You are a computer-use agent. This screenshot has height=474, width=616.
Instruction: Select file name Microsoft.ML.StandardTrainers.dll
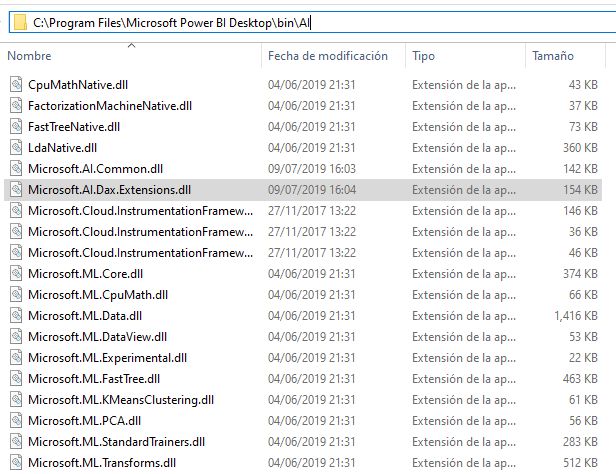[x=116, y=442]
